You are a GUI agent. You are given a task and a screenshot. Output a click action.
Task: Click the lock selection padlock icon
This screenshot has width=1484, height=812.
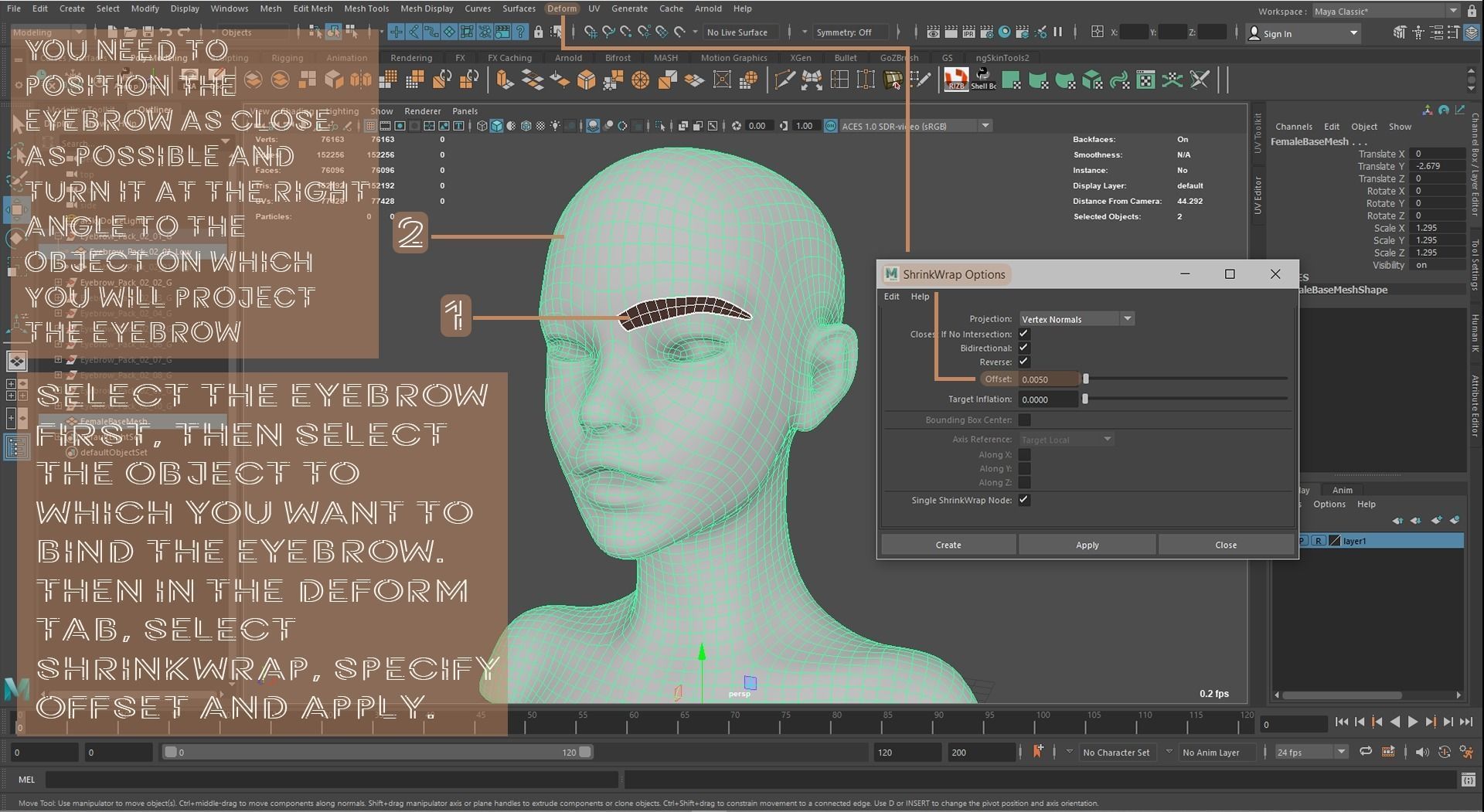click(539, 32)
